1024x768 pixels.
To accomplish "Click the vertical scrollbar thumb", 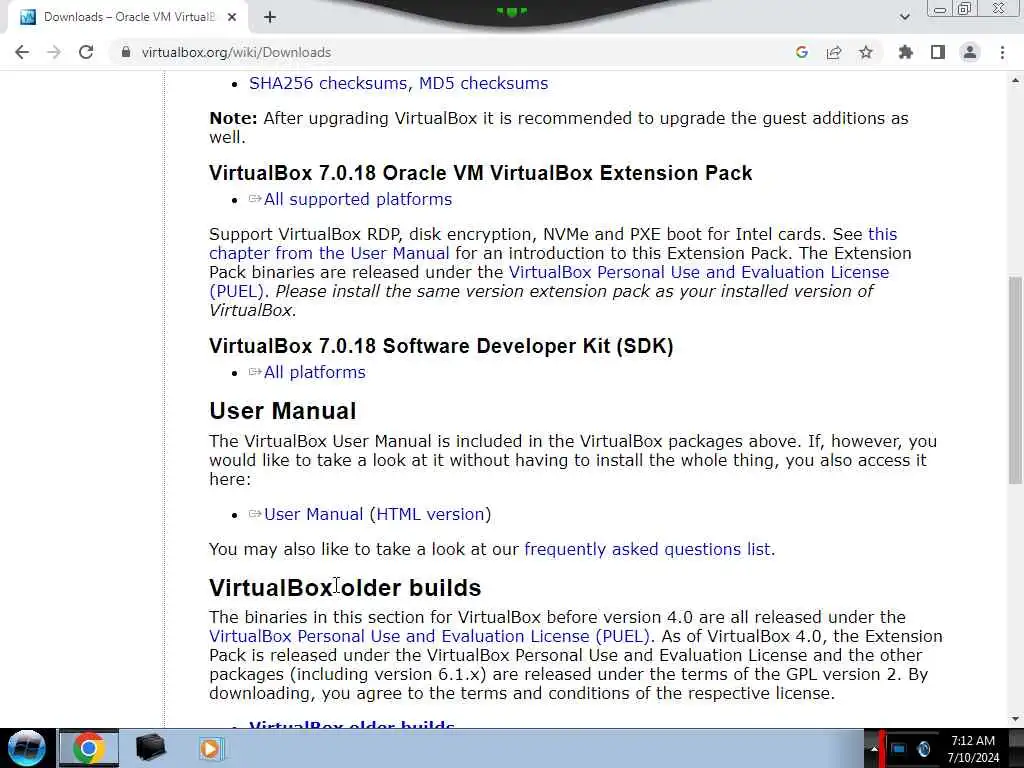I will pyautogui.click(x=1015, y=380).
